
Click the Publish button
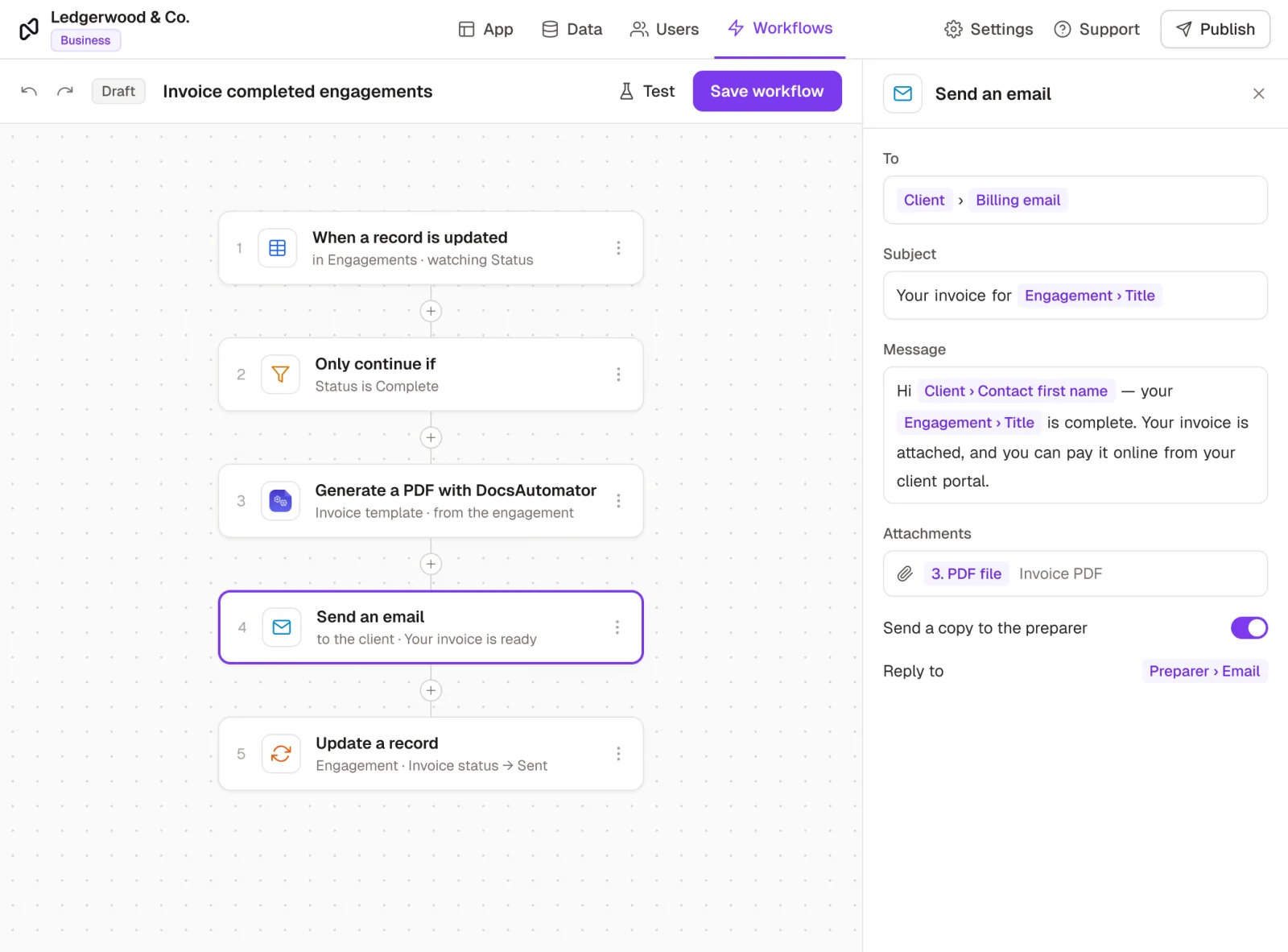1215,29
